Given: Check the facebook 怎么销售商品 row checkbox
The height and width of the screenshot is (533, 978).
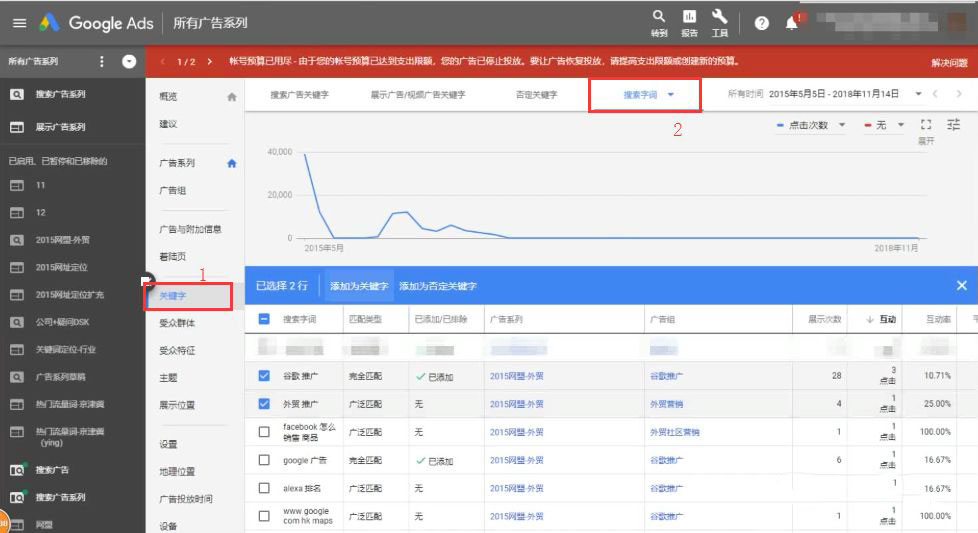Looking at the screenshot, I should [x=264, y=432].
